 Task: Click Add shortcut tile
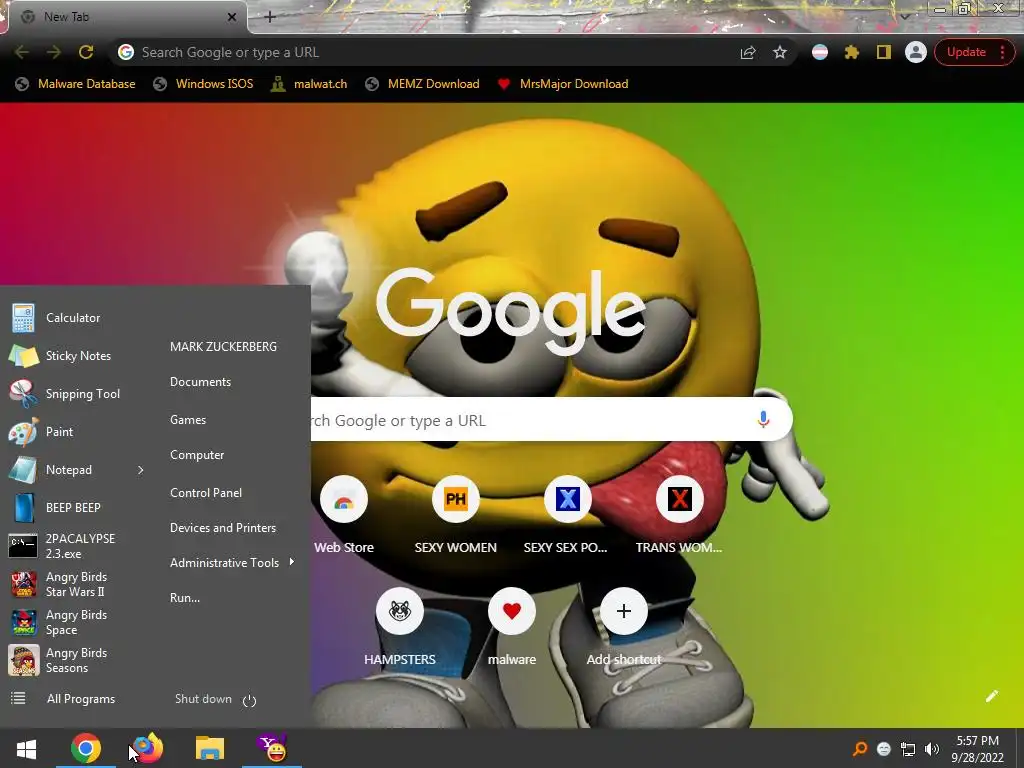point(624,628)
